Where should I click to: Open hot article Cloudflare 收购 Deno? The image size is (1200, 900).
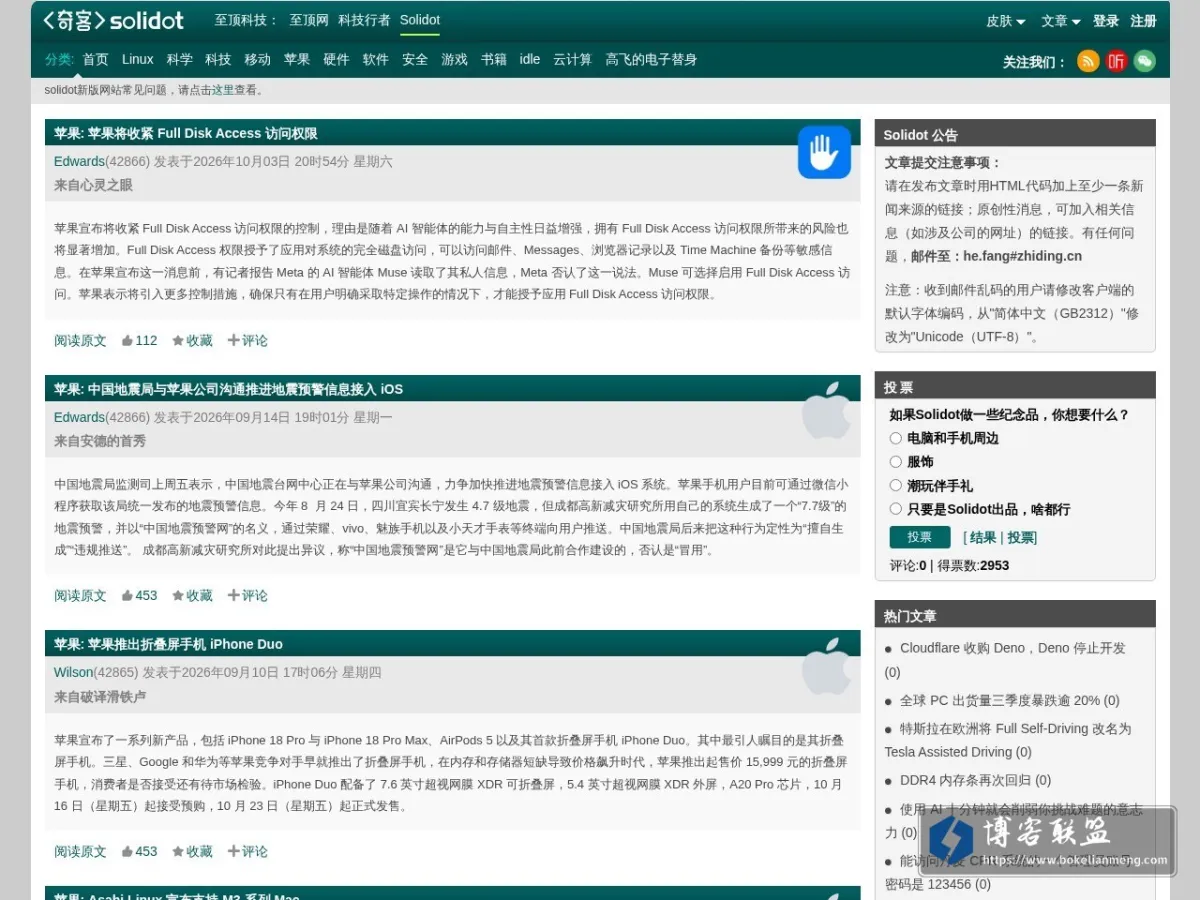(x=1012, y=648)
